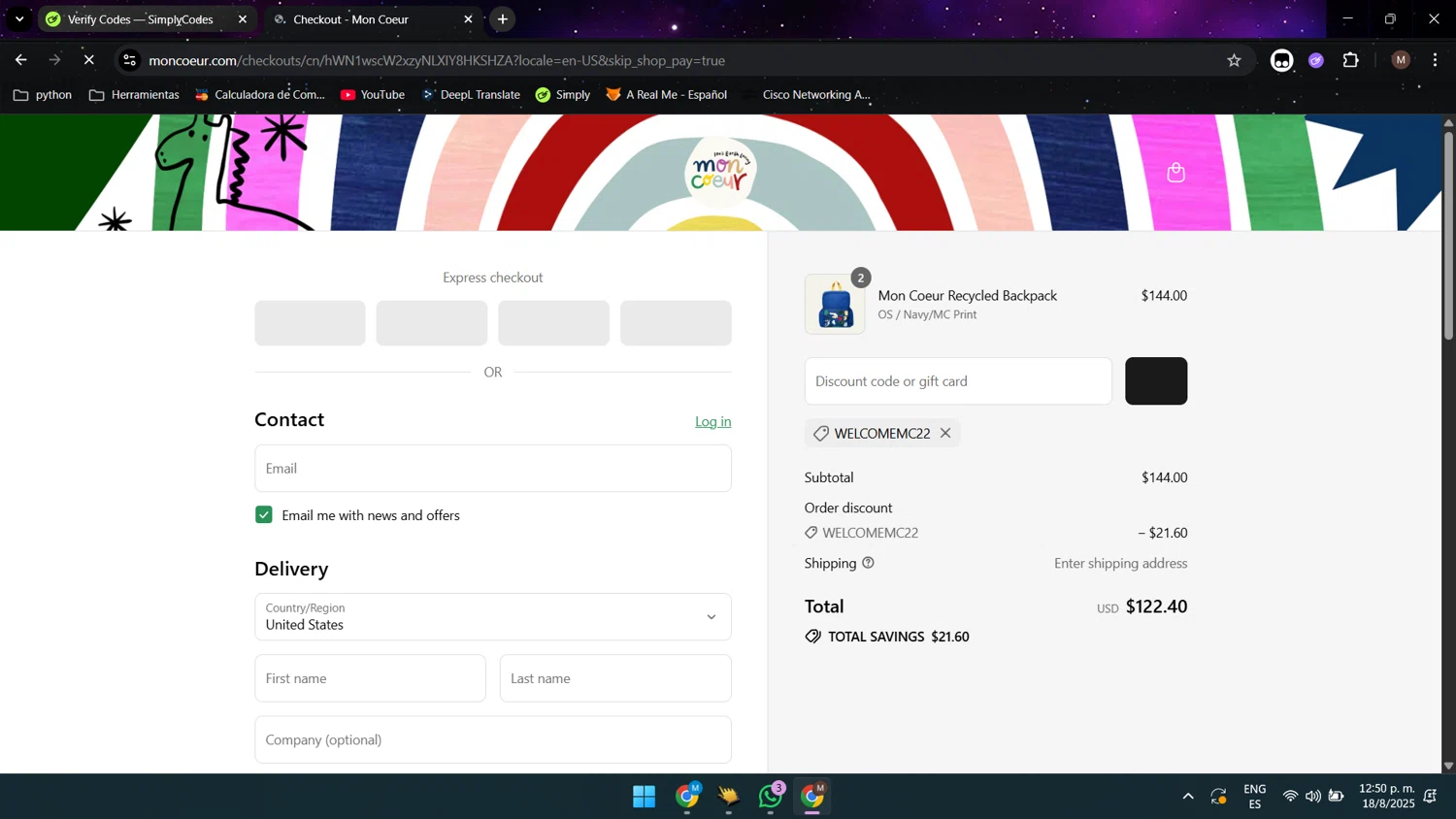This screenshot has width=1456, height=819.
Task: Open the Extensions puzzle icon
Action: [x=1350, y=60]
